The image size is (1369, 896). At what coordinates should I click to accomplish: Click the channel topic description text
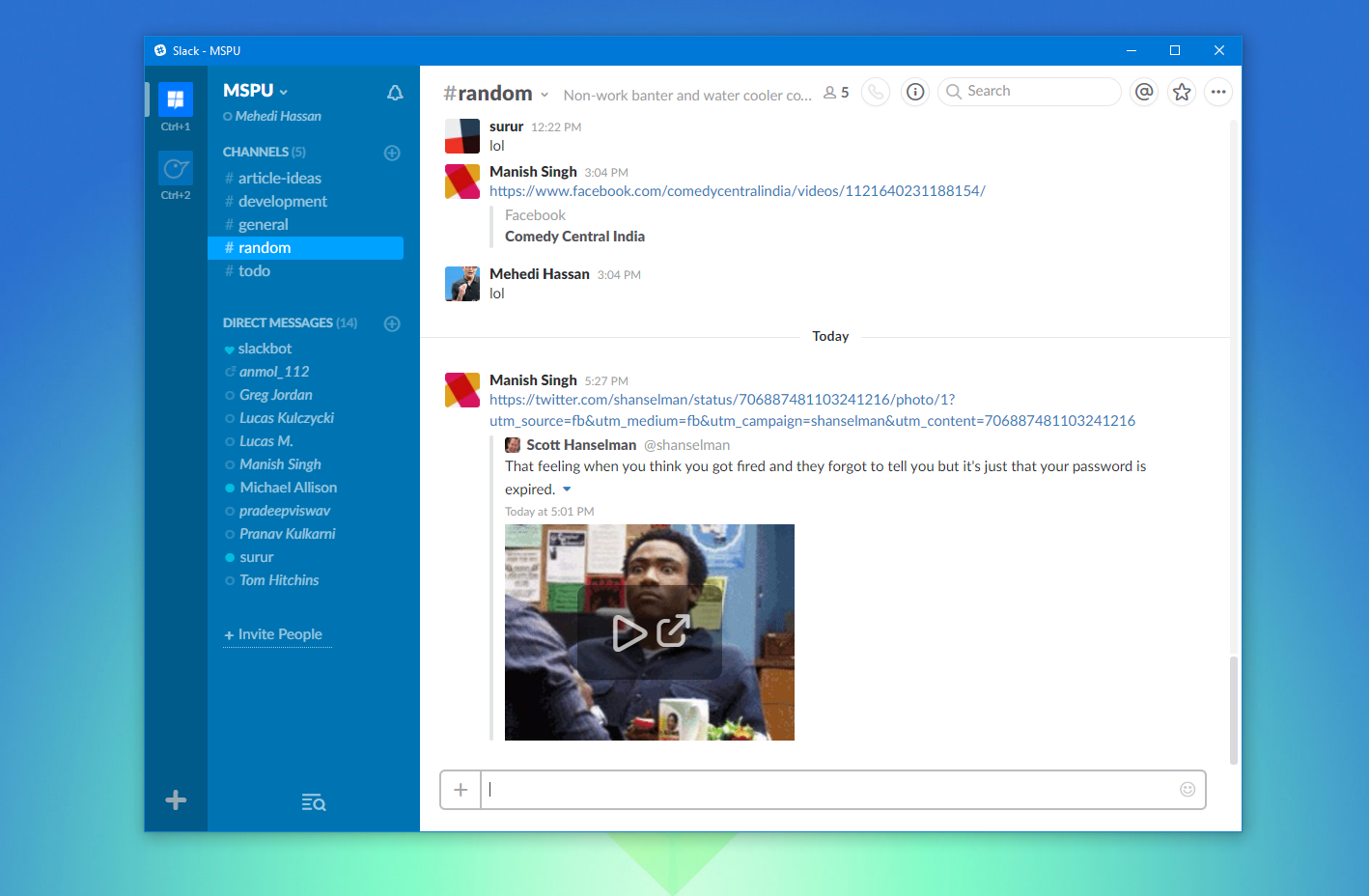(x=687, y=96)
